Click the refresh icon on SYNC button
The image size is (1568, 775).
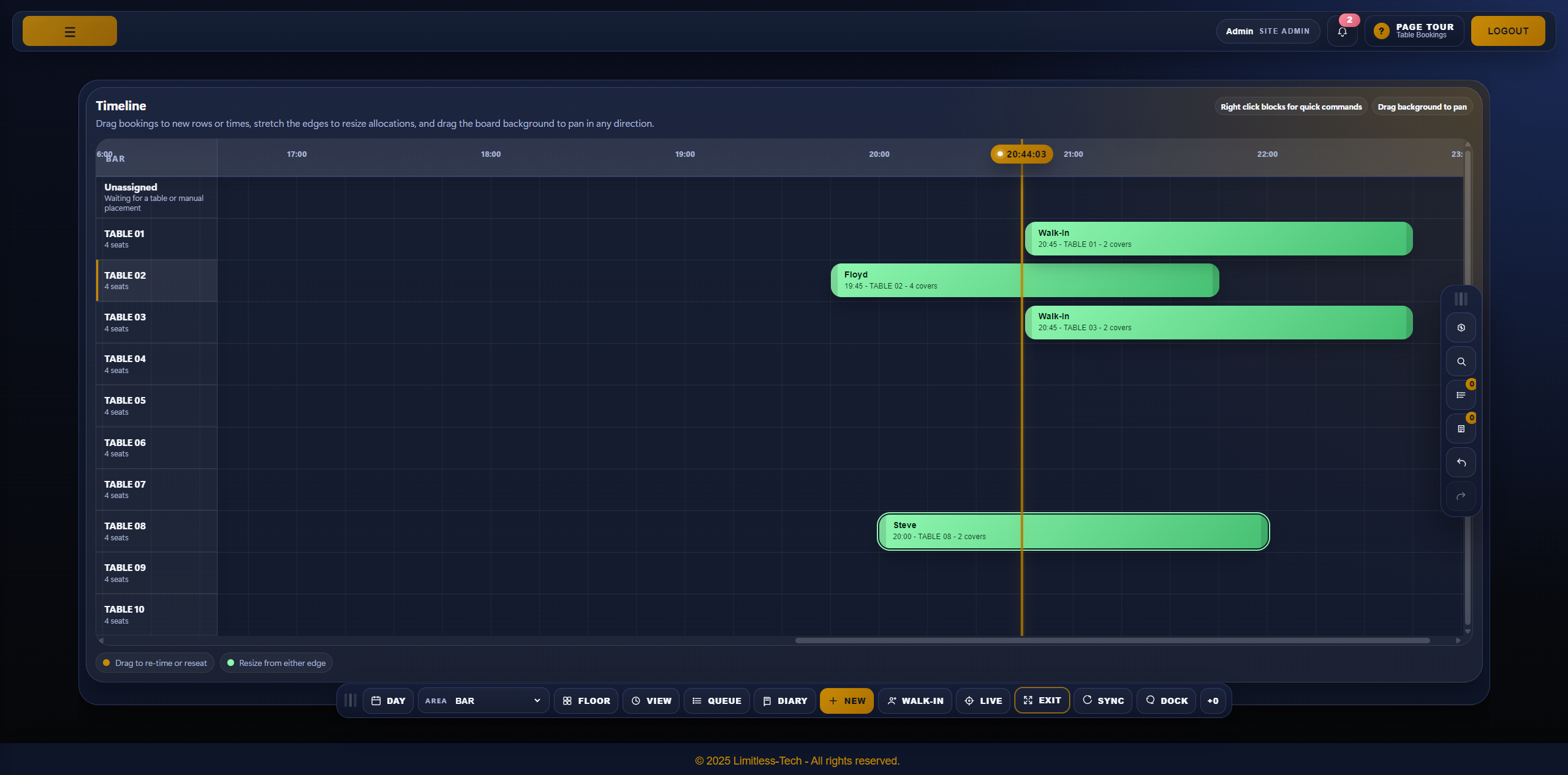click(x=1087, y=700)
